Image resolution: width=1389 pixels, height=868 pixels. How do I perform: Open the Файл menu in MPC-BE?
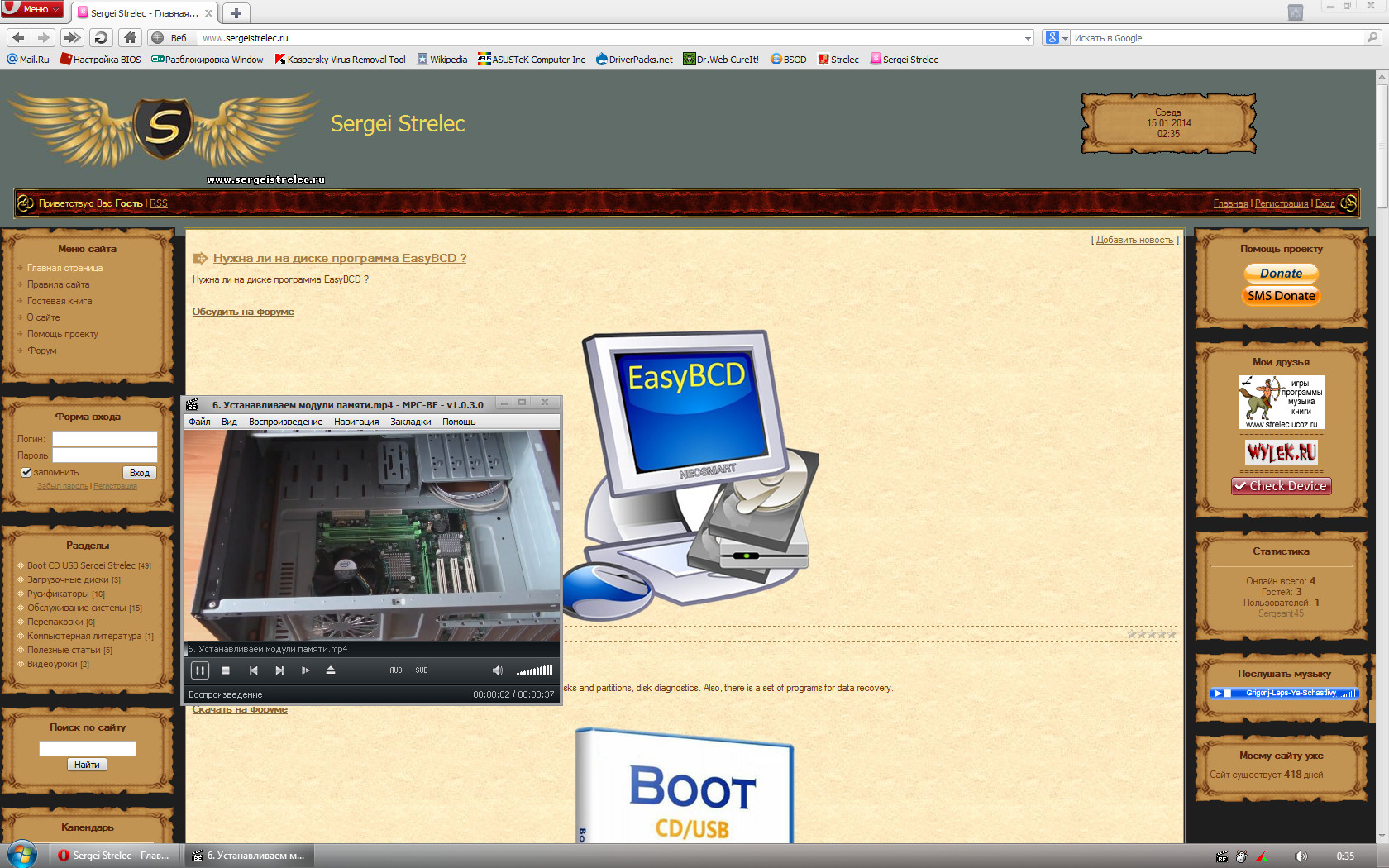[199, 422]
